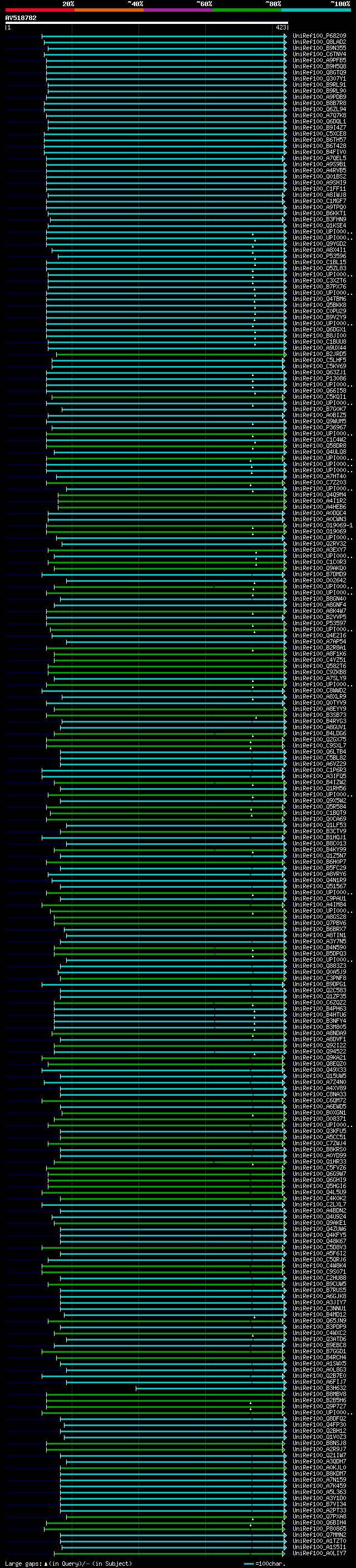Click the query end position 423
356x1568 pixels.
[280, 27]
